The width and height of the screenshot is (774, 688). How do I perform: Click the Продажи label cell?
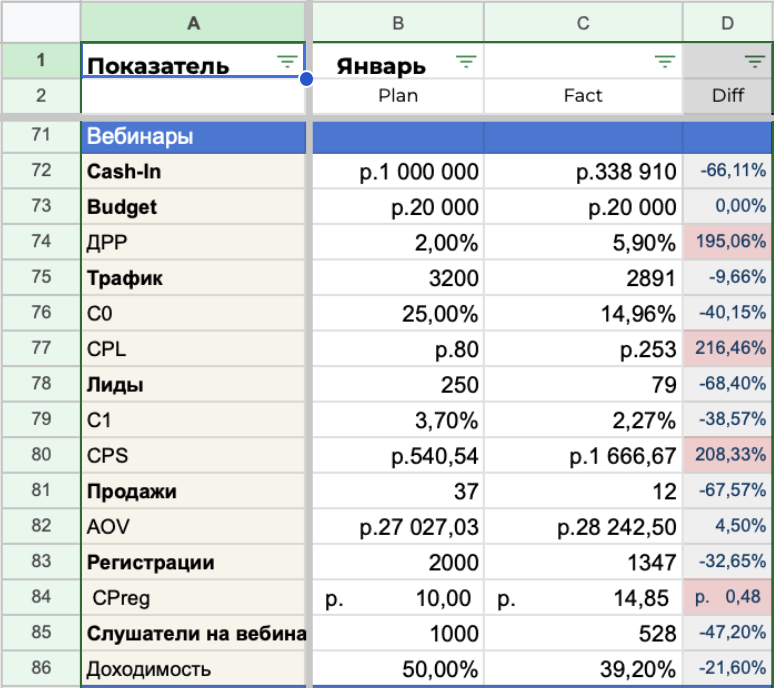(193, 491)
